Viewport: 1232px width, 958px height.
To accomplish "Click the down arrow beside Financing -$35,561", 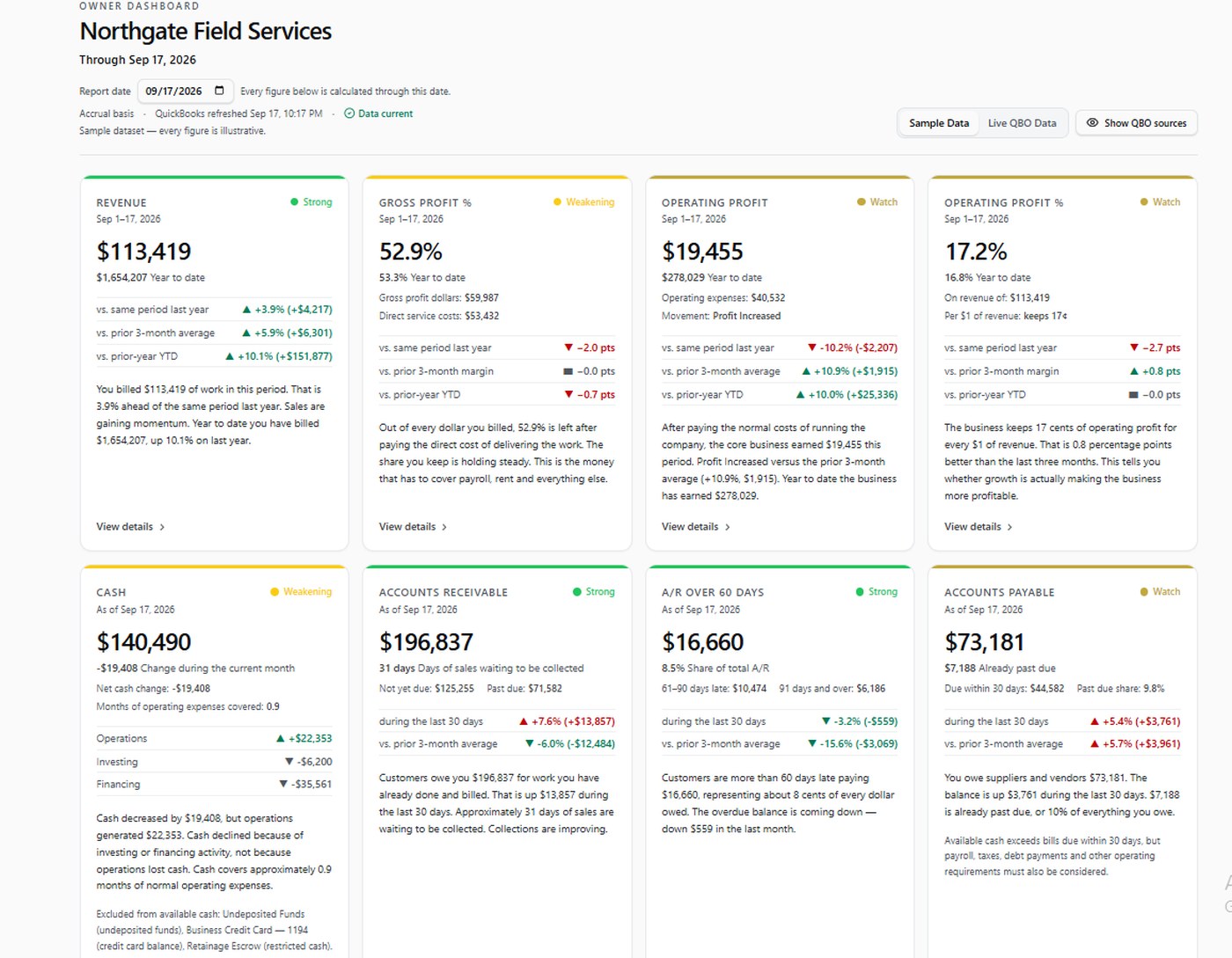I will [x=283, y=784].
